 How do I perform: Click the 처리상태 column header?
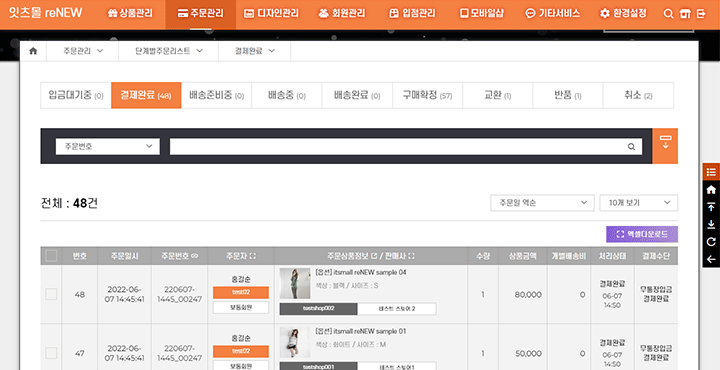[x=612, y=256]
